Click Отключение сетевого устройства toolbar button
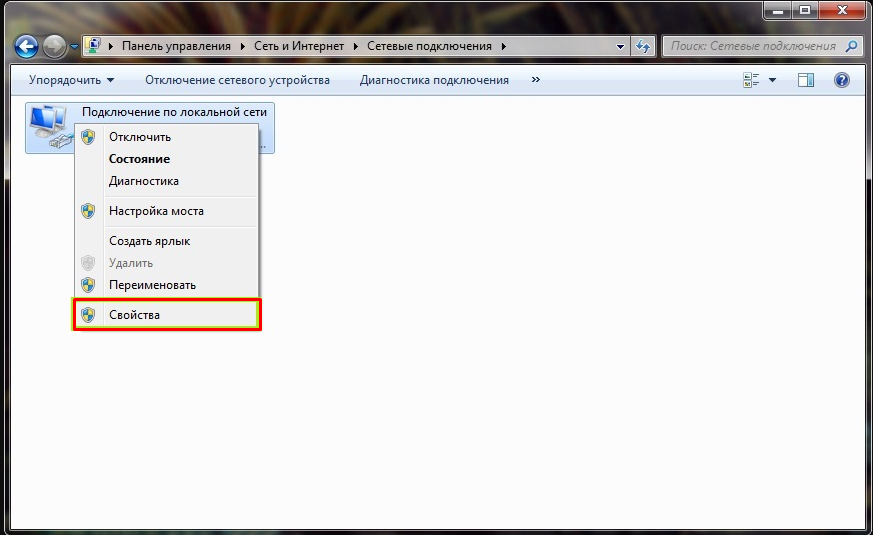This screenshot has width=873, height=535. (x=237, y=80)
